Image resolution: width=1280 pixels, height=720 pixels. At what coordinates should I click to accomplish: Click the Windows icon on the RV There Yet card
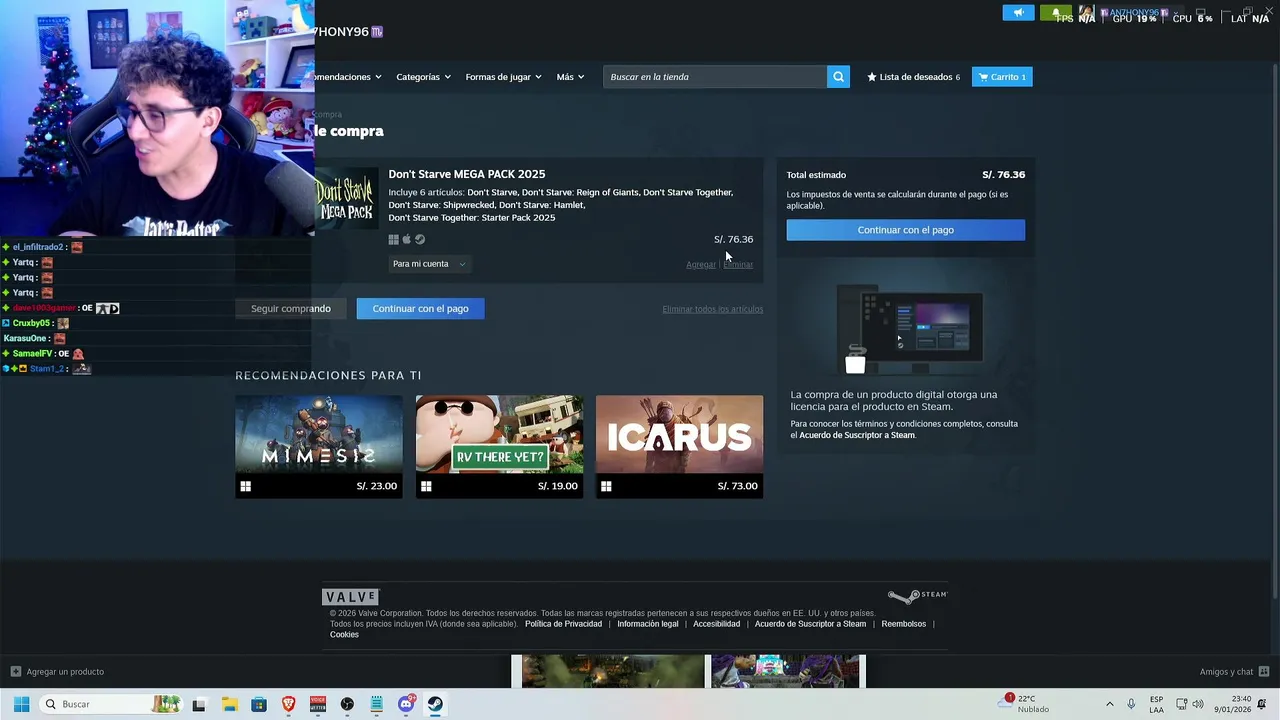point(426,486)
